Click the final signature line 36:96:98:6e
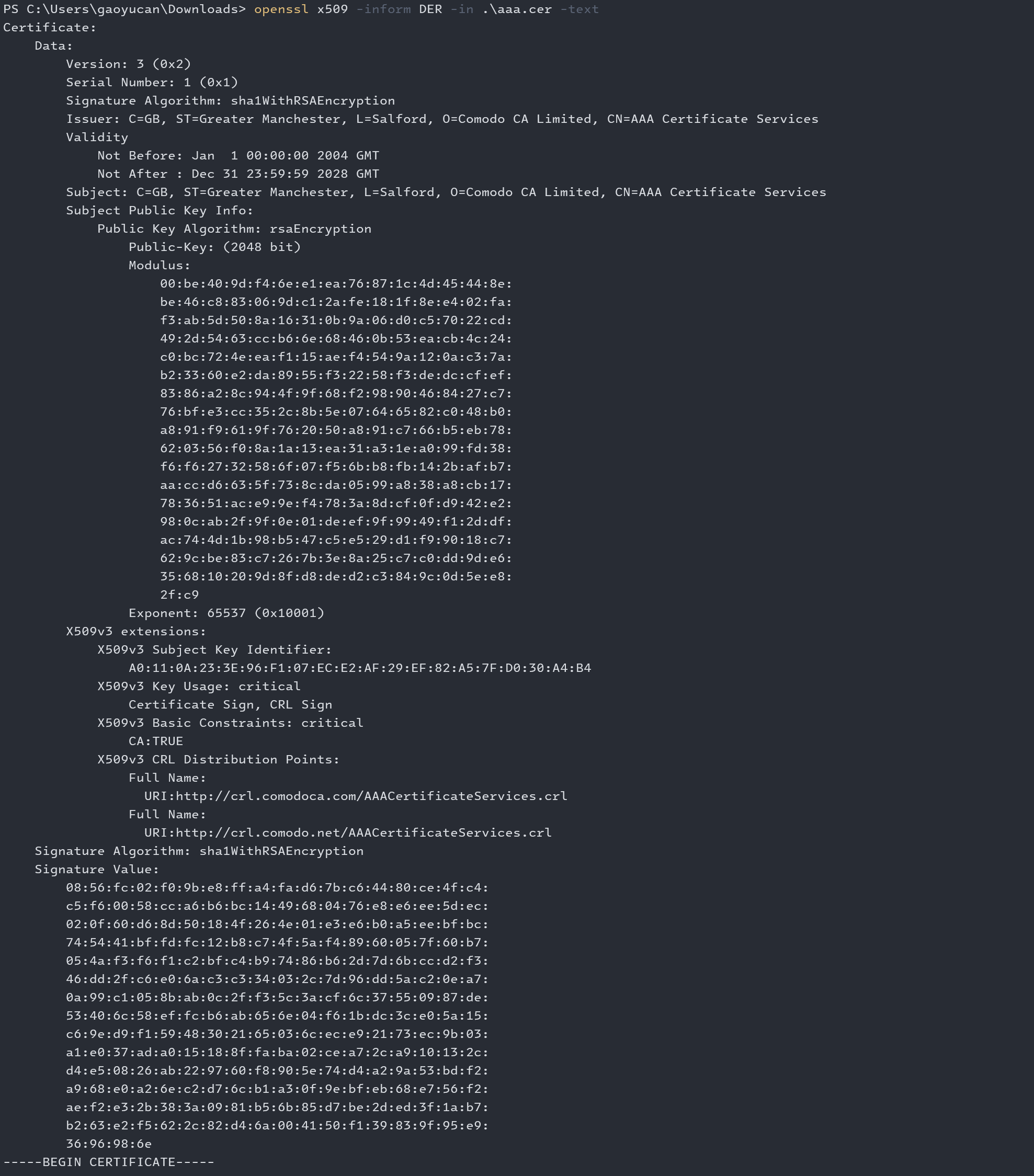1034x1176 pixels. point(109,1144)
